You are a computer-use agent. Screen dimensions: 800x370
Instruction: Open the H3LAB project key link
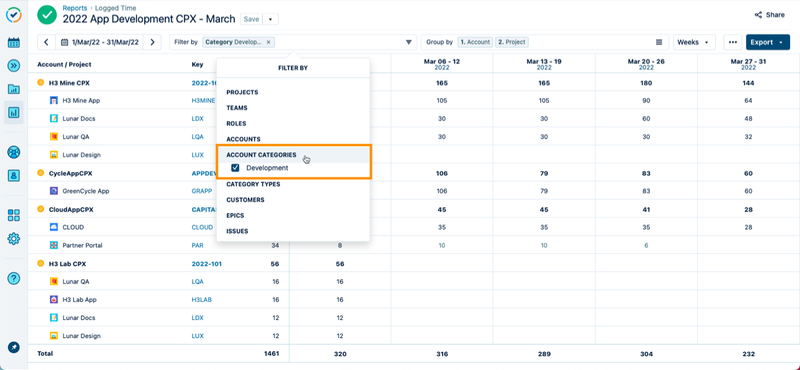pos(202,300)
